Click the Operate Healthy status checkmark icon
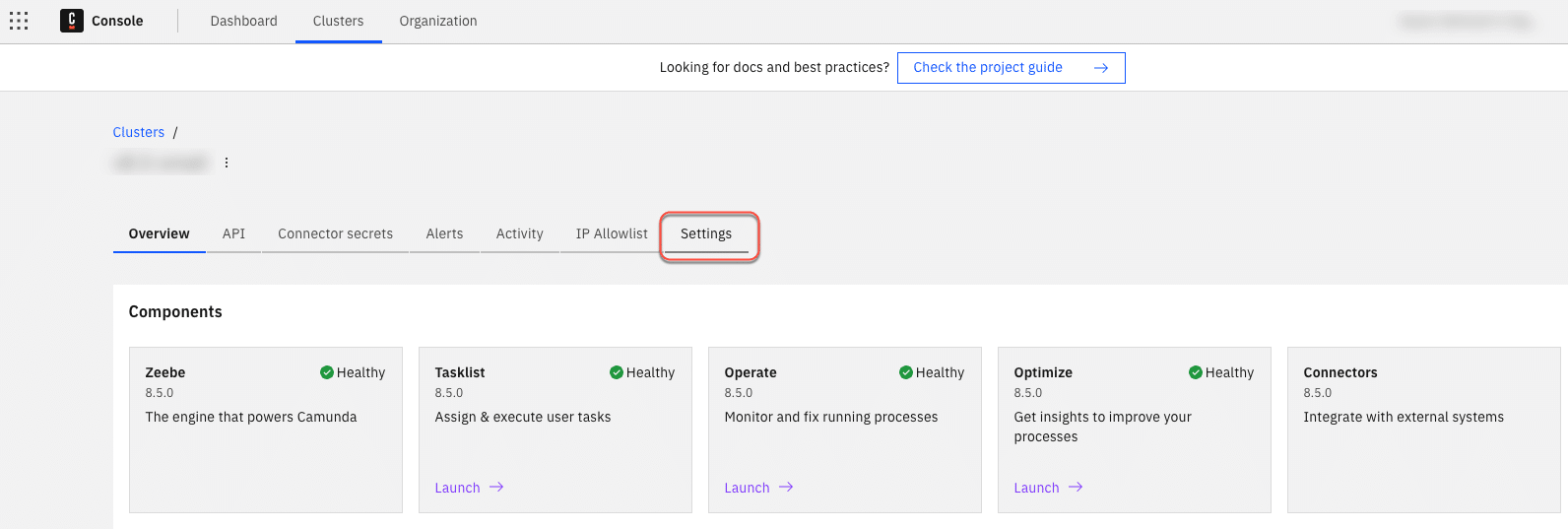Viewport: 1568px width, 529px height. (x=906, y=372)
